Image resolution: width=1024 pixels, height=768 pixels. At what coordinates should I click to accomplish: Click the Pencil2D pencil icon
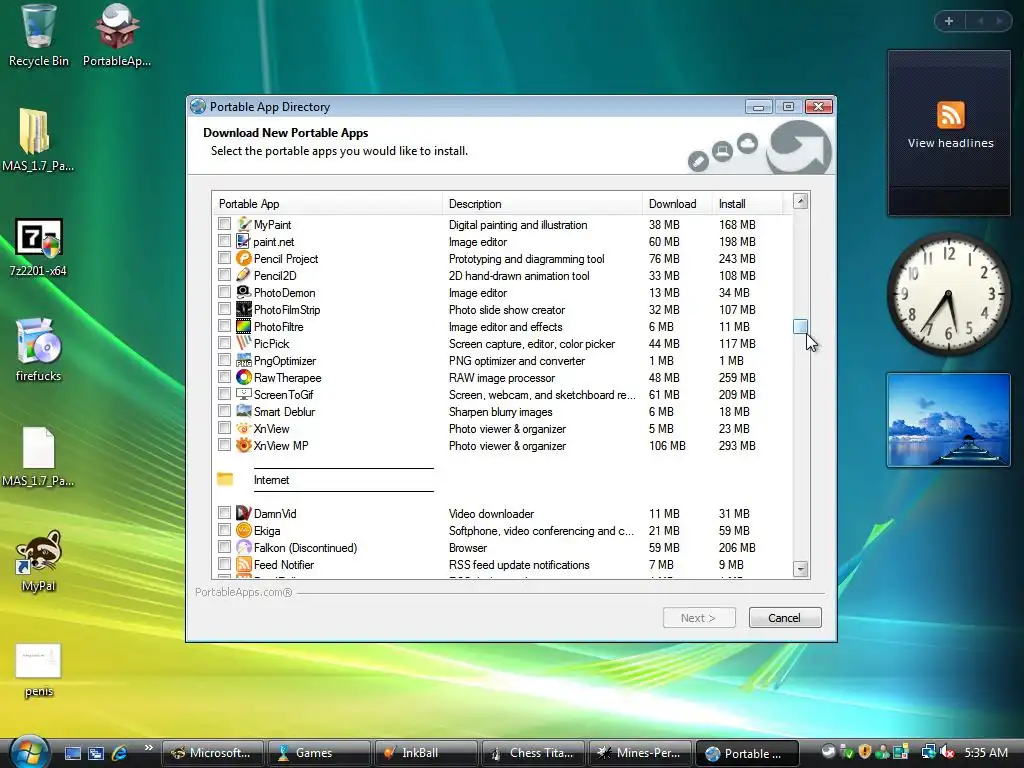pyautogui.click(x=244, y=275)
